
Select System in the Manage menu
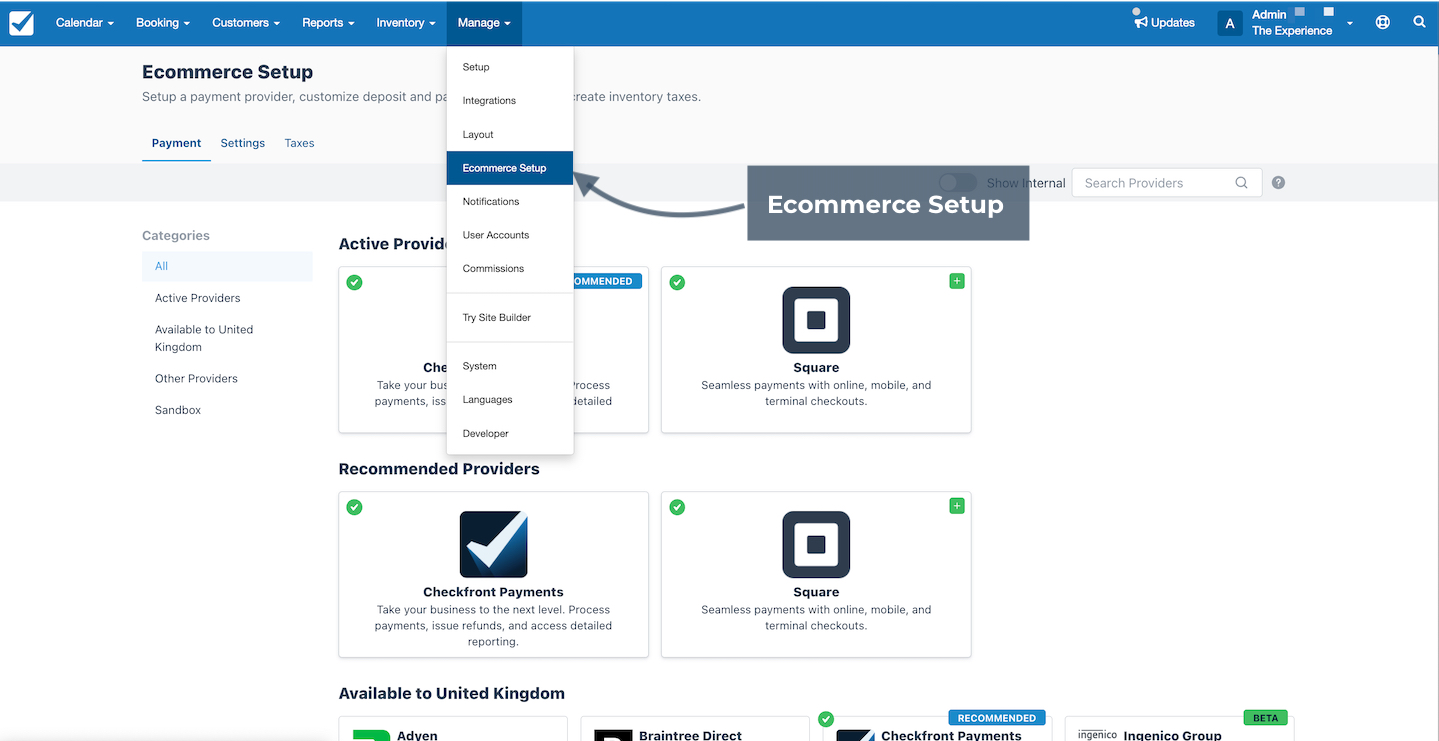tap(510, 366)
